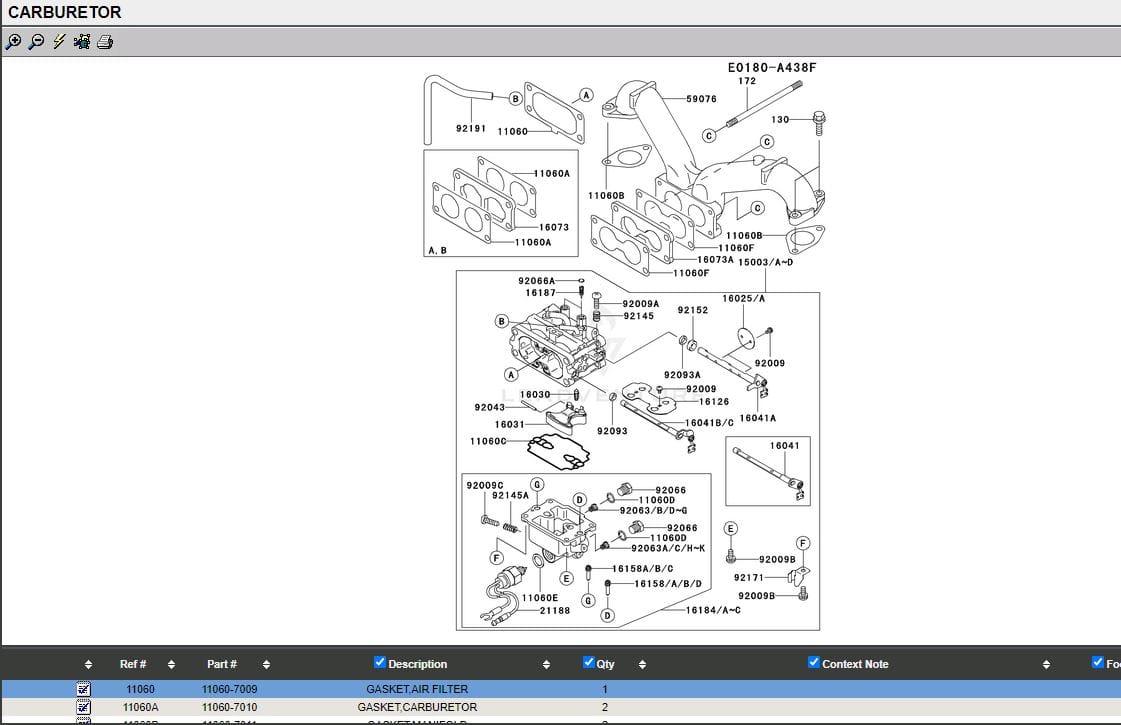
Task: Click the zoom in magnifier icon
Action: [13, 42]
